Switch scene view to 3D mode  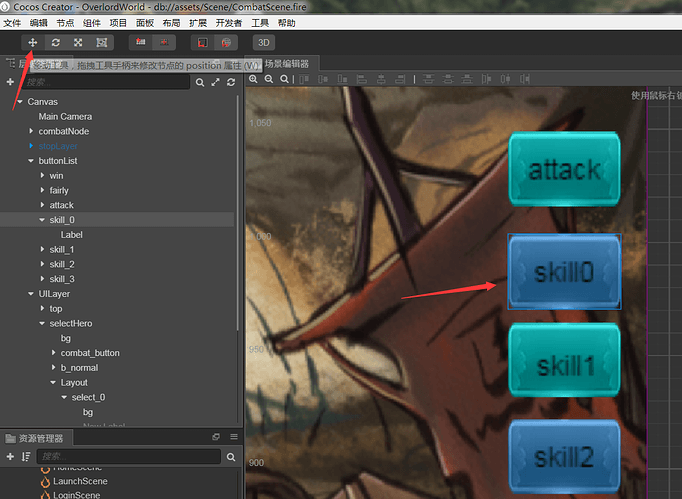[264, 42]
